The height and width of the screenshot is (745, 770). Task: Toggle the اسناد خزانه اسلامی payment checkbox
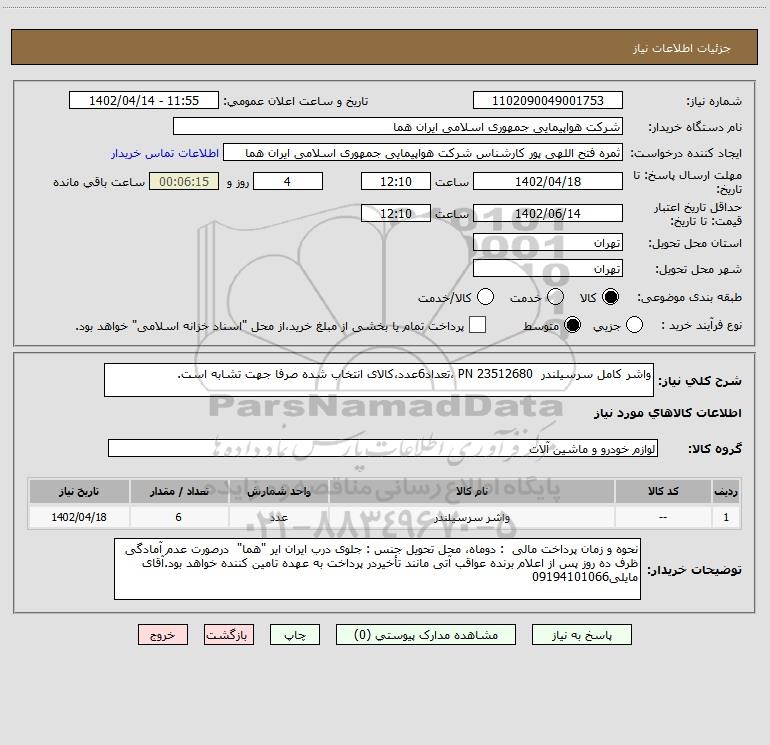pos(477,325)
